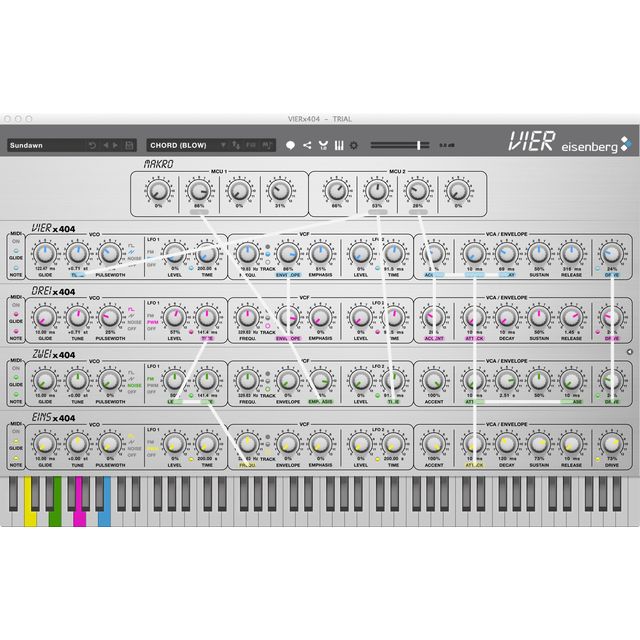Click highlighted EMPHASIS label in ZWEI VCF
Viewport: 640px width, 640px height.
(320, 402)
